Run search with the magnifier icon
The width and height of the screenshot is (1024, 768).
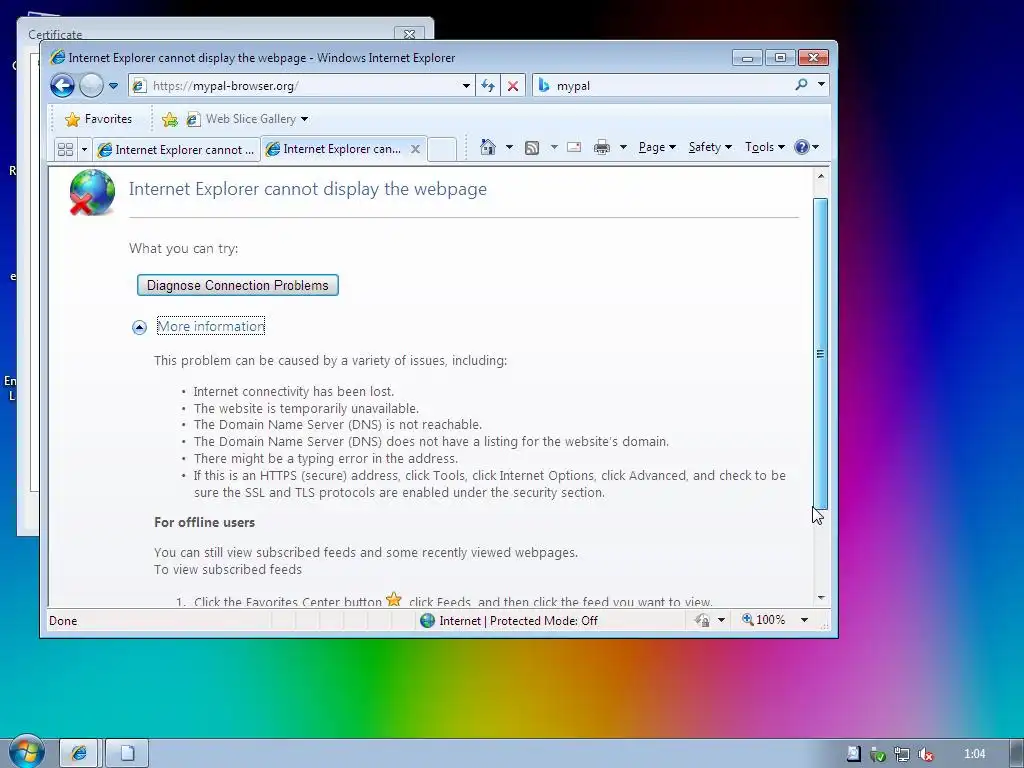[801, 85]
